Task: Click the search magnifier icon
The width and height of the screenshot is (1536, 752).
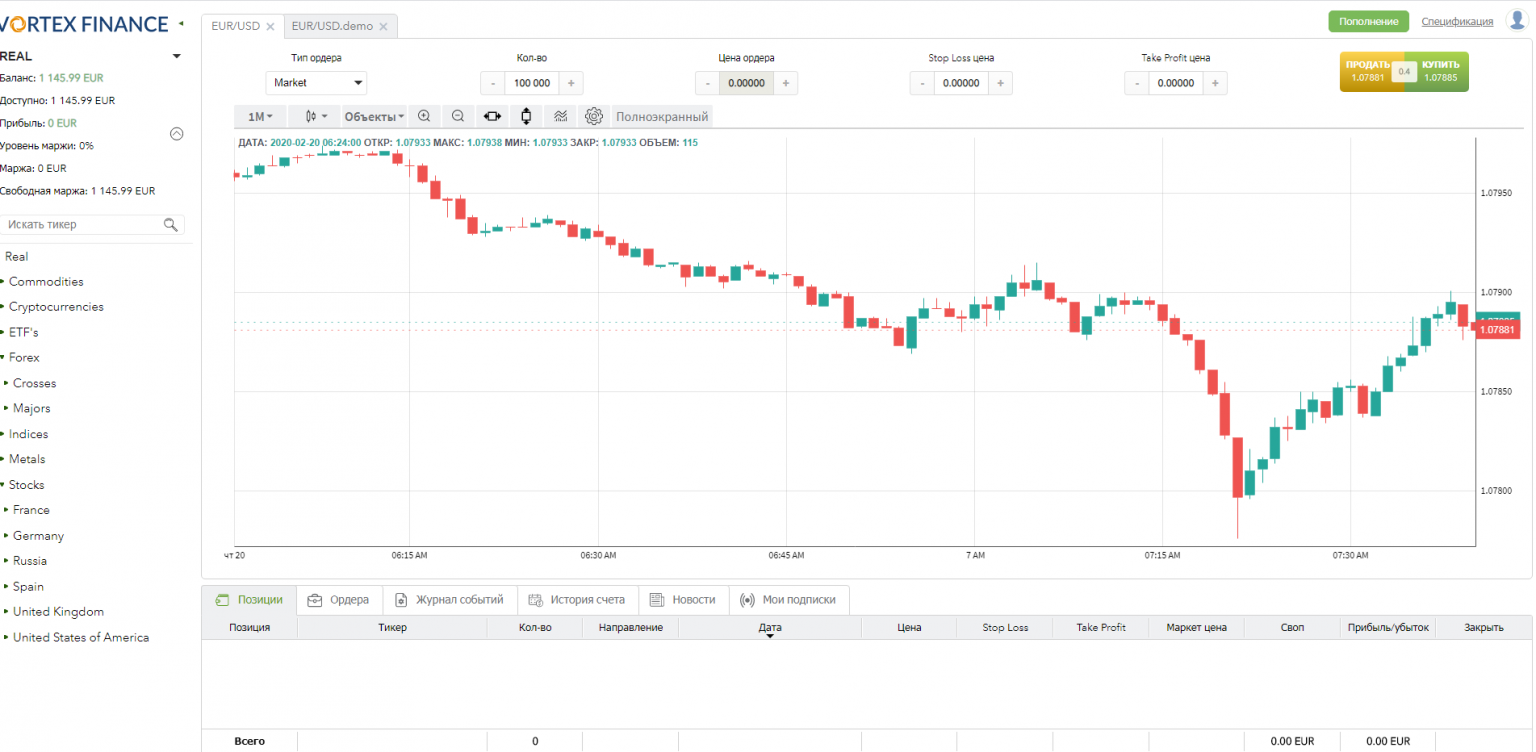Action: (171, 225)
